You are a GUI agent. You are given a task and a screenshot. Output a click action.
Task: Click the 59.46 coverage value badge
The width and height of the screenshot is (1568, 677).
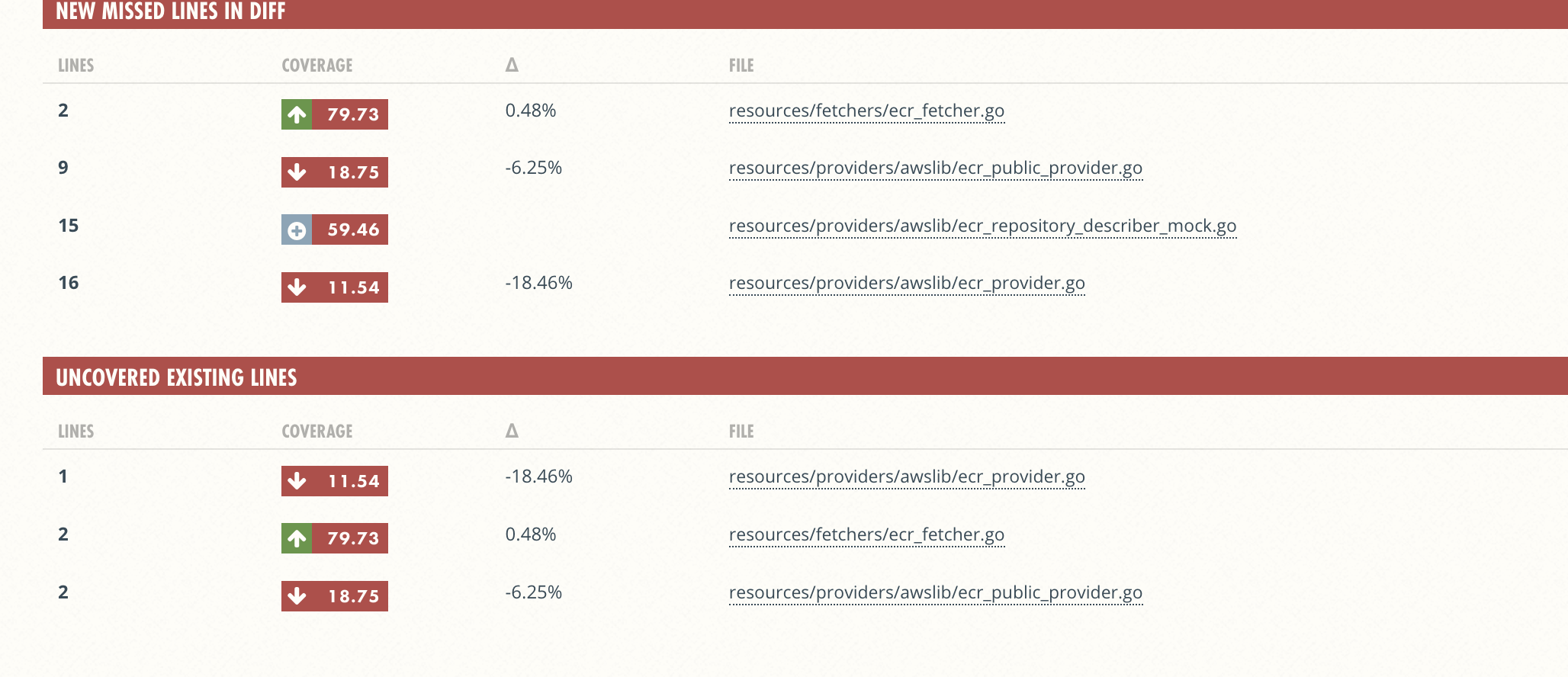tap(350, 229)
